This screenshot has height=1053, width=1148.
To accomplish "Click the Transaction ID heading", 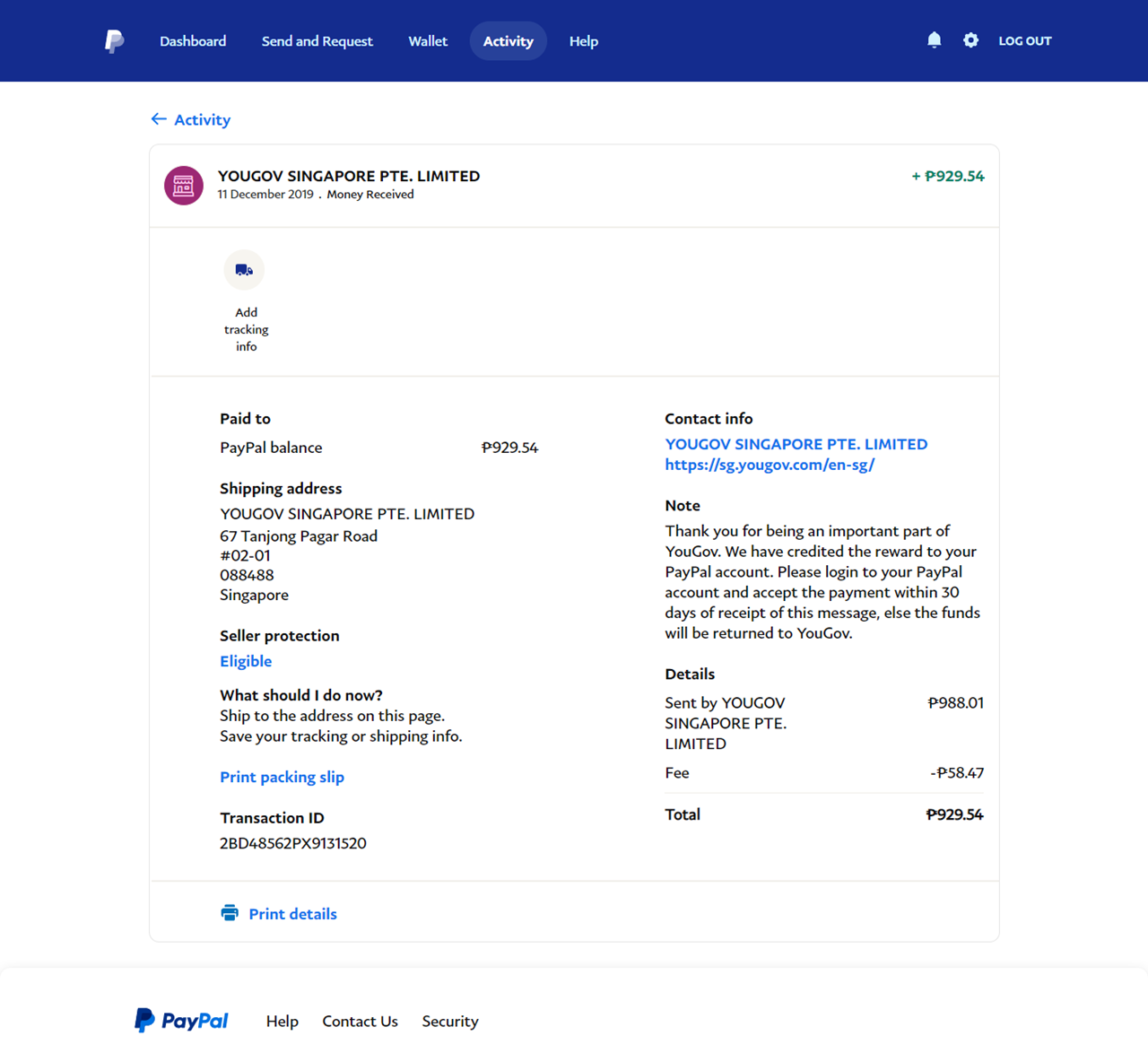I will point(272,817).
